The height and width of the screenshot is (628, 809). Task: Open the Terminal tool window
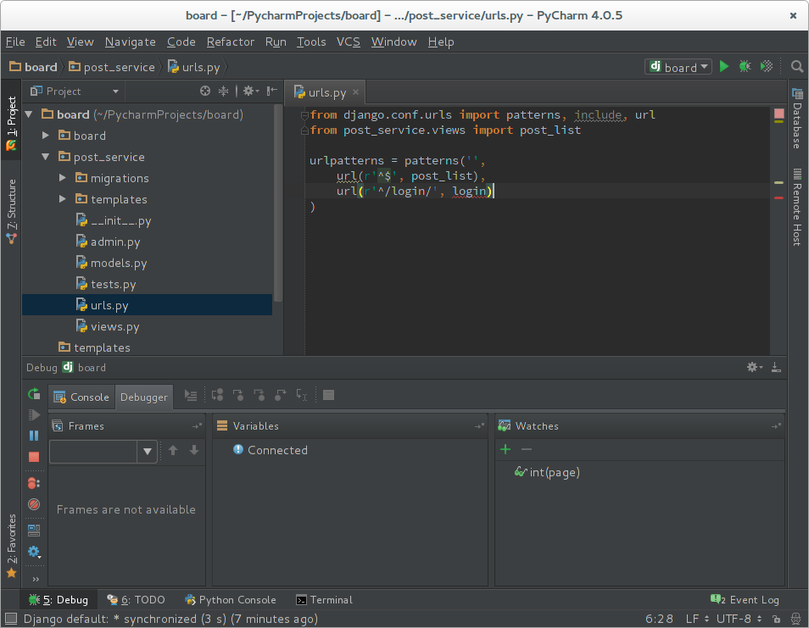point(324,600)
